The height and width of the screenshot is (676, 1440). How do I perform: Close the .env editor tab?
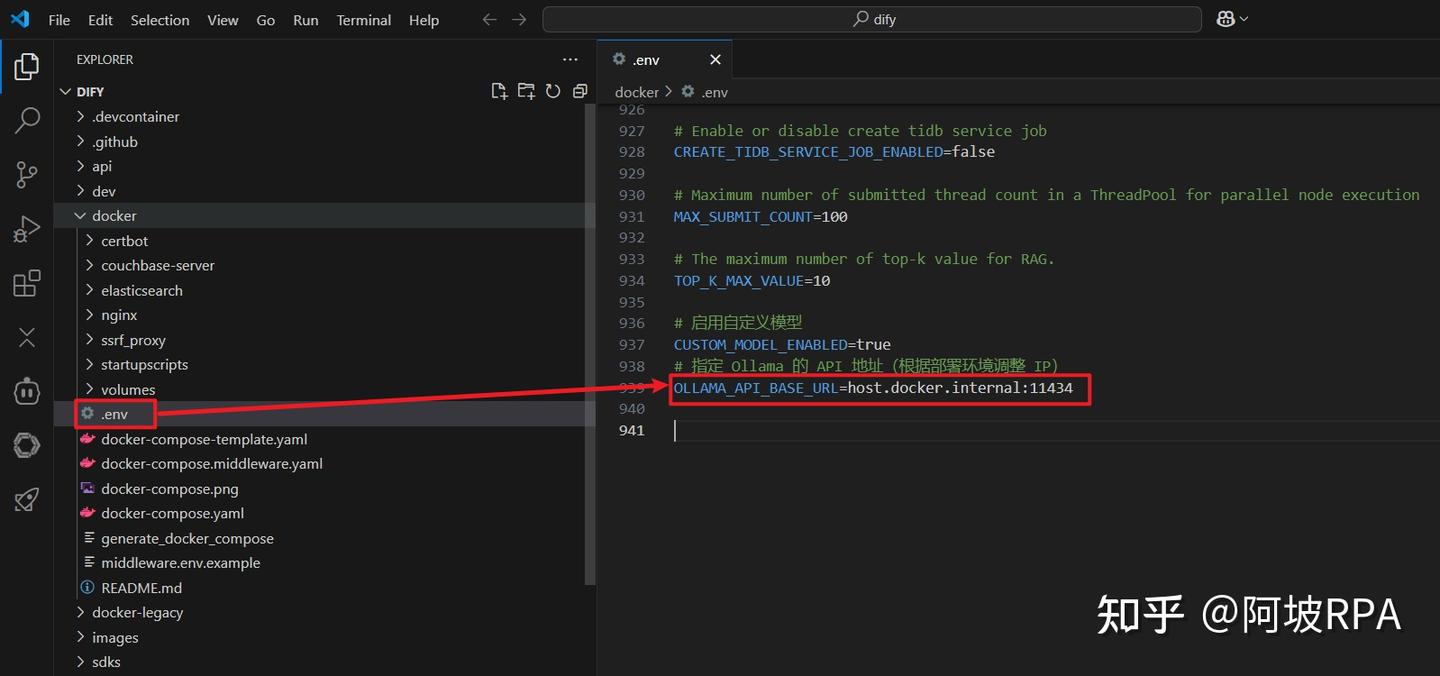(715, 60)
